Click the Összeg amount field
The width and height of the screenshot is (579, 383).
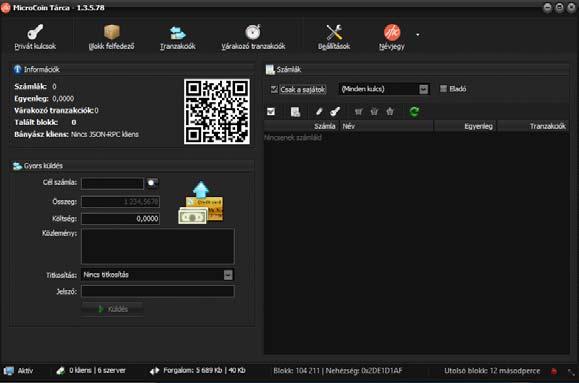click(120, 202)
